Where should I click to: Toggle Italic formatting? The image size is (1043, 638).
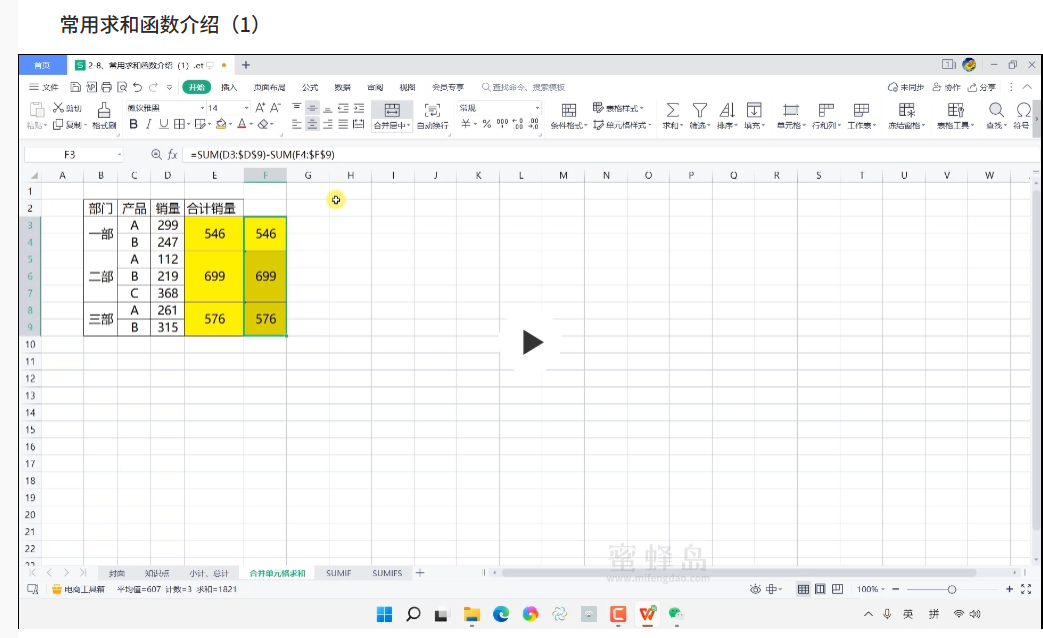[x=148, y=125]
